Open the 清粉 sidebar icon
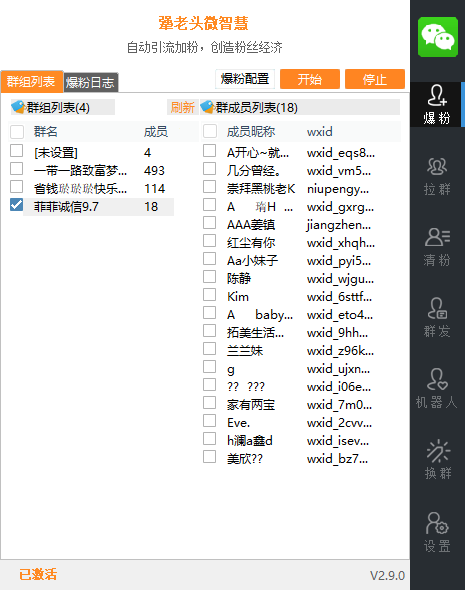This screenshot has width=465, height=590. point(437,247)
